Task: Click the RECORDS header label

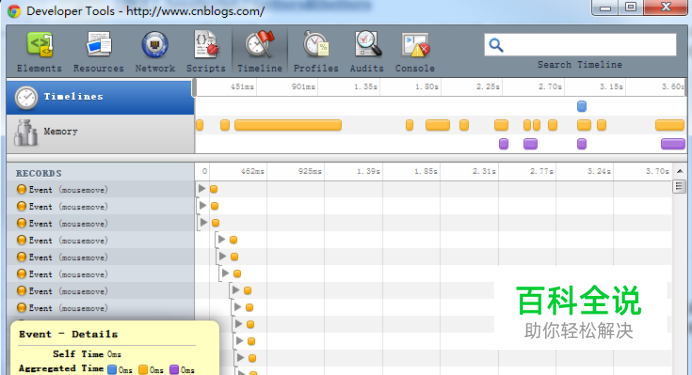Action: point(39,173)
